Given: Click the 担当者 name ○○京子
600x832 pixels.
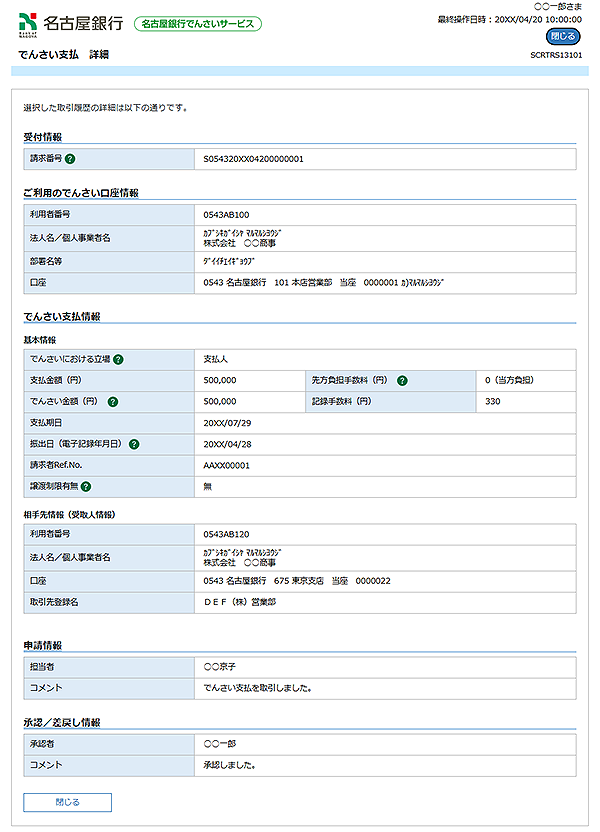Looking at the screenshot, I should tap(220, 666).
